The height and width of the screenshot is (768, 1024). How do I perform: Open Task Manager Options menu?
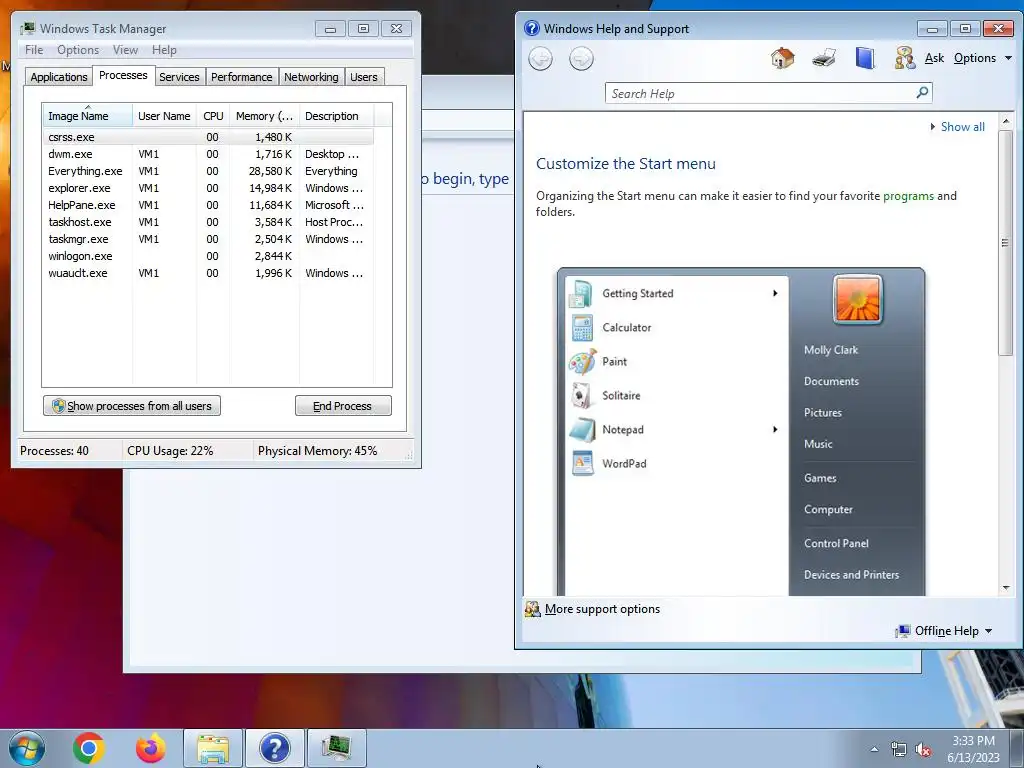(78, 50)
